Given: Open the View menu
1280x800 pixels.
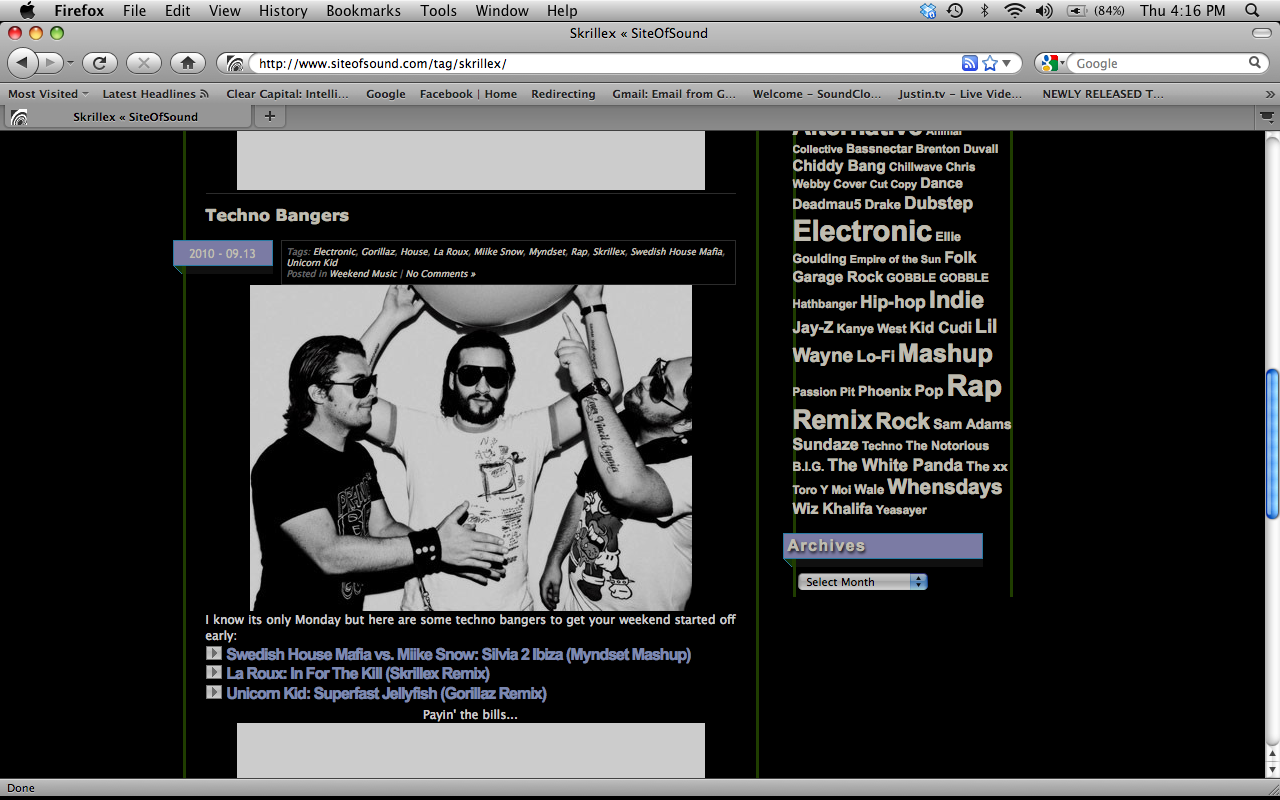Looking at the screenshot, I should (225, 11).
